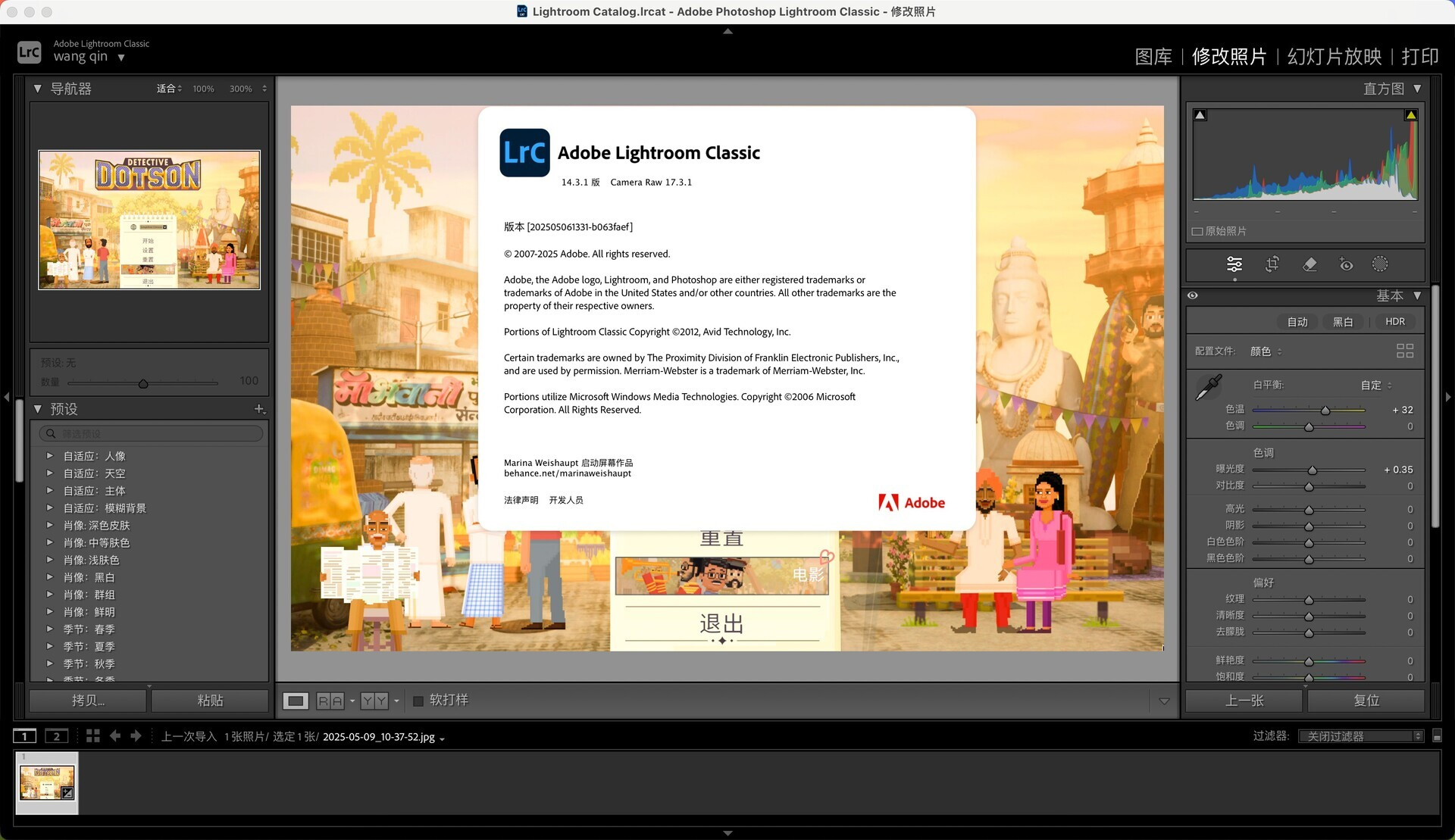Click the 复位 reset button
Viewport: 1455px width, 840px height.
click(1366, 701)
